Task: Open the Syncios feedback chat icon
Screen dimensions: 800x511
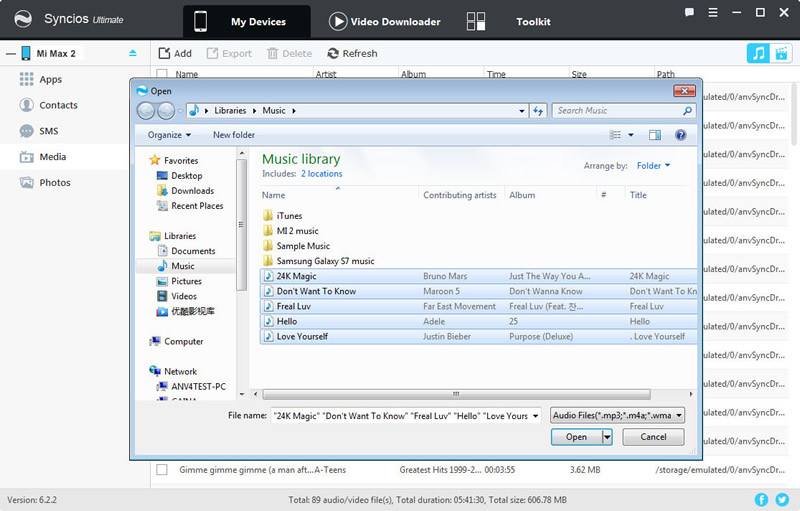Action: (689, 12)
